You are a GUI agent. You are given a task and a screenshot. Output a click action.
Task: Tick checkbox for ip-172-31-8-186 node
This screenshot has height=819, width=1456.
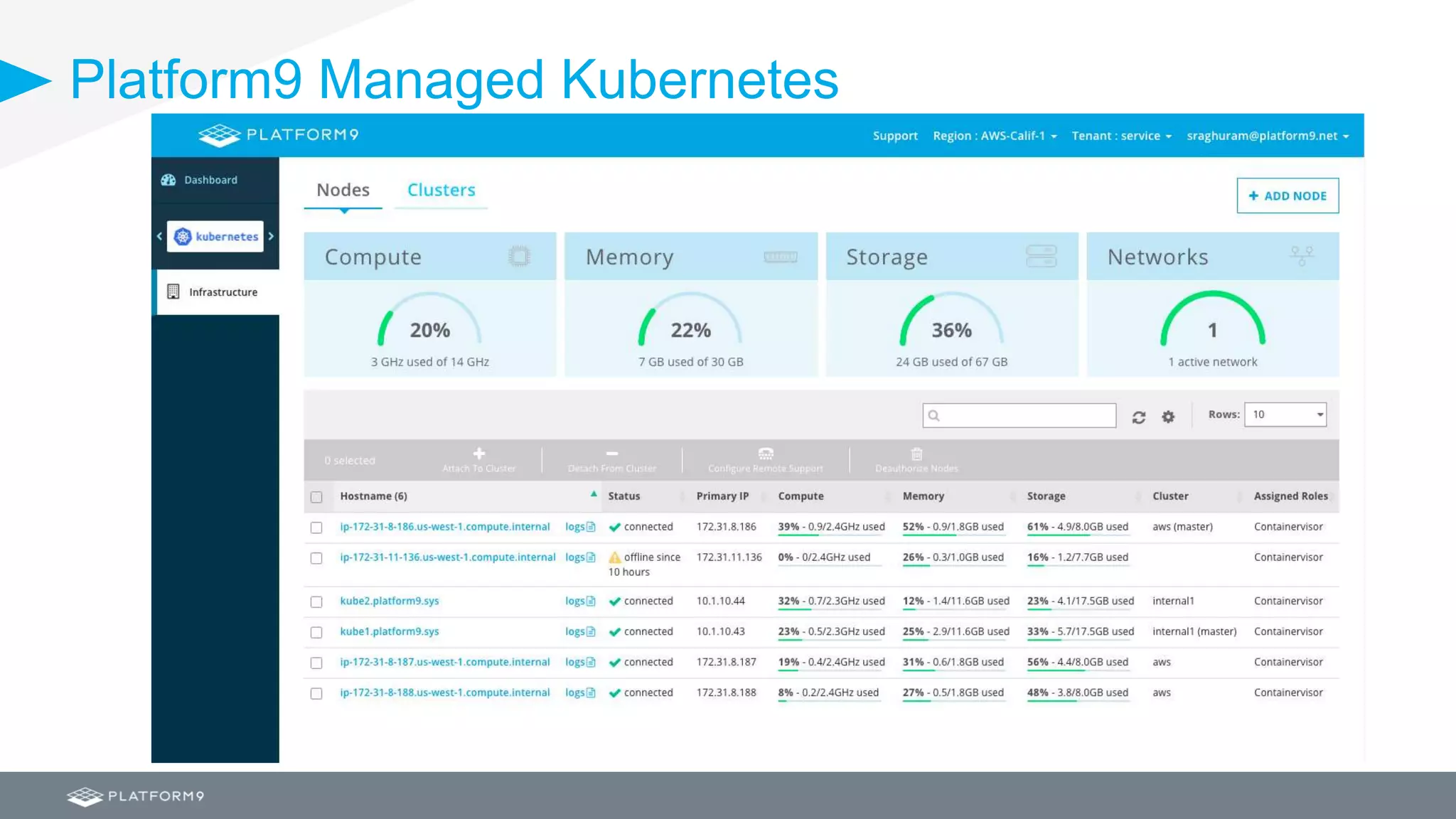pos(316,528)
